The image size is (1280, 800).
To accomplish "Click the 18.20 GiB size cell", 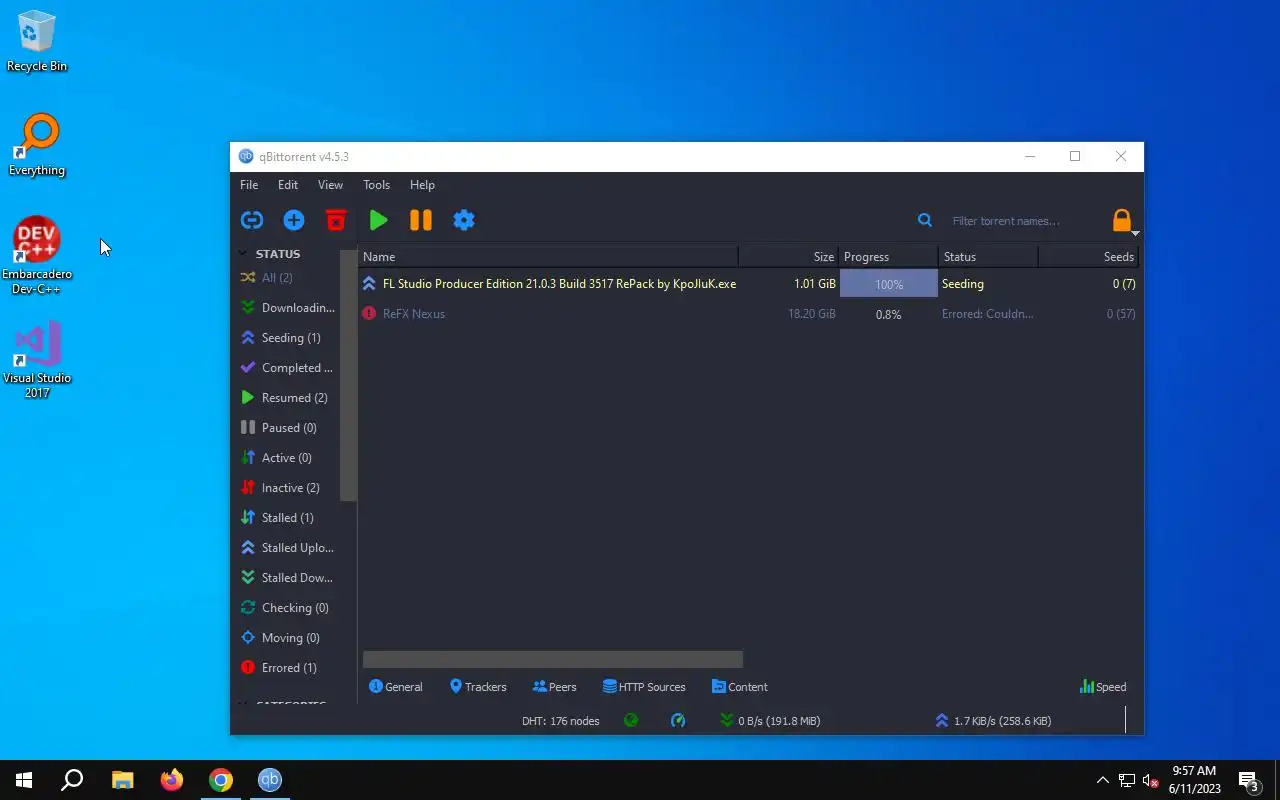I will coord(812,314).
